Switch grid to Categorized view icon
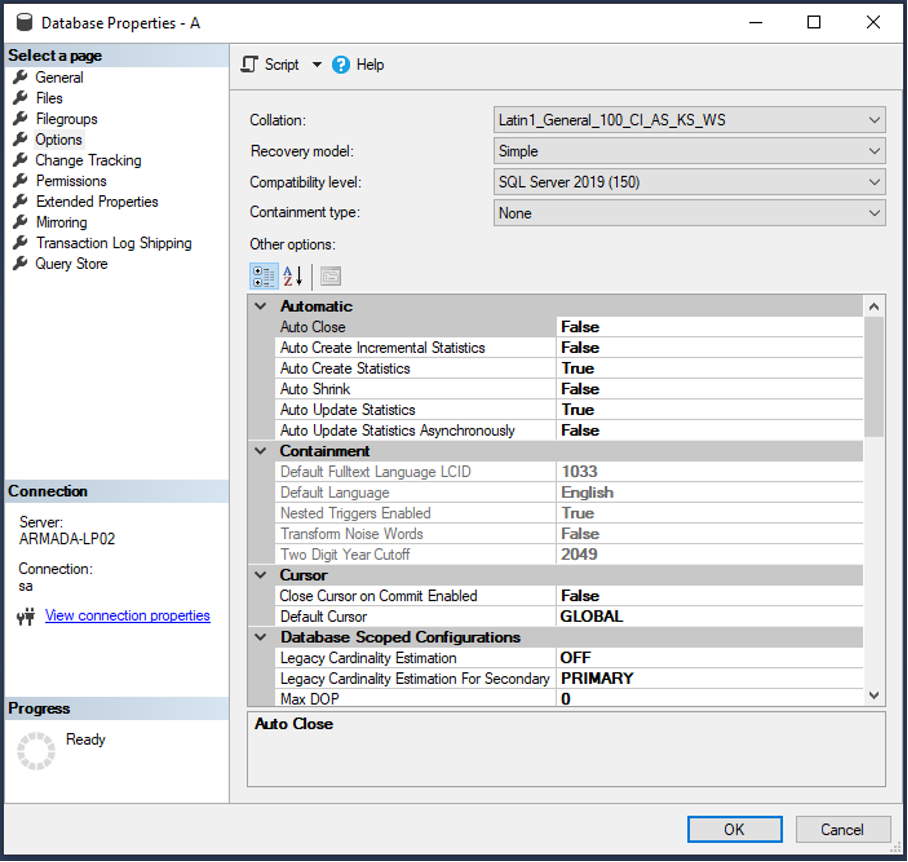Viewport: 908px width, 862px height. tap(263, 276)
